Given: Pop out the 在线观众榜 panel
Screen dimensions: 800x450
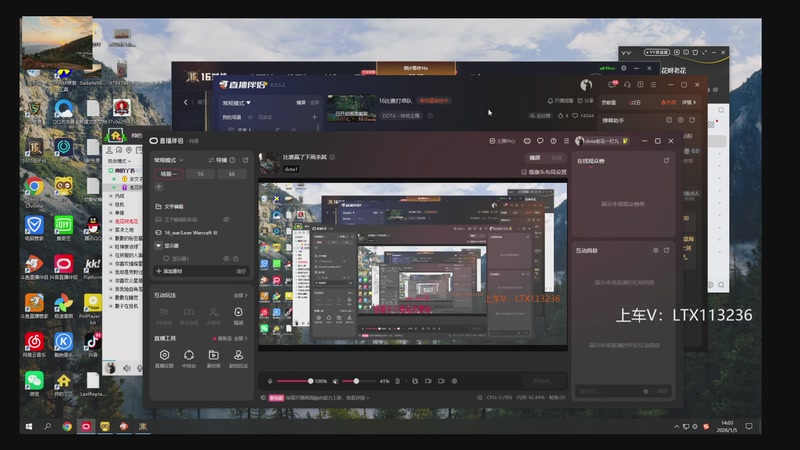Looking at the screenshot, I should (x=666, y=160).
